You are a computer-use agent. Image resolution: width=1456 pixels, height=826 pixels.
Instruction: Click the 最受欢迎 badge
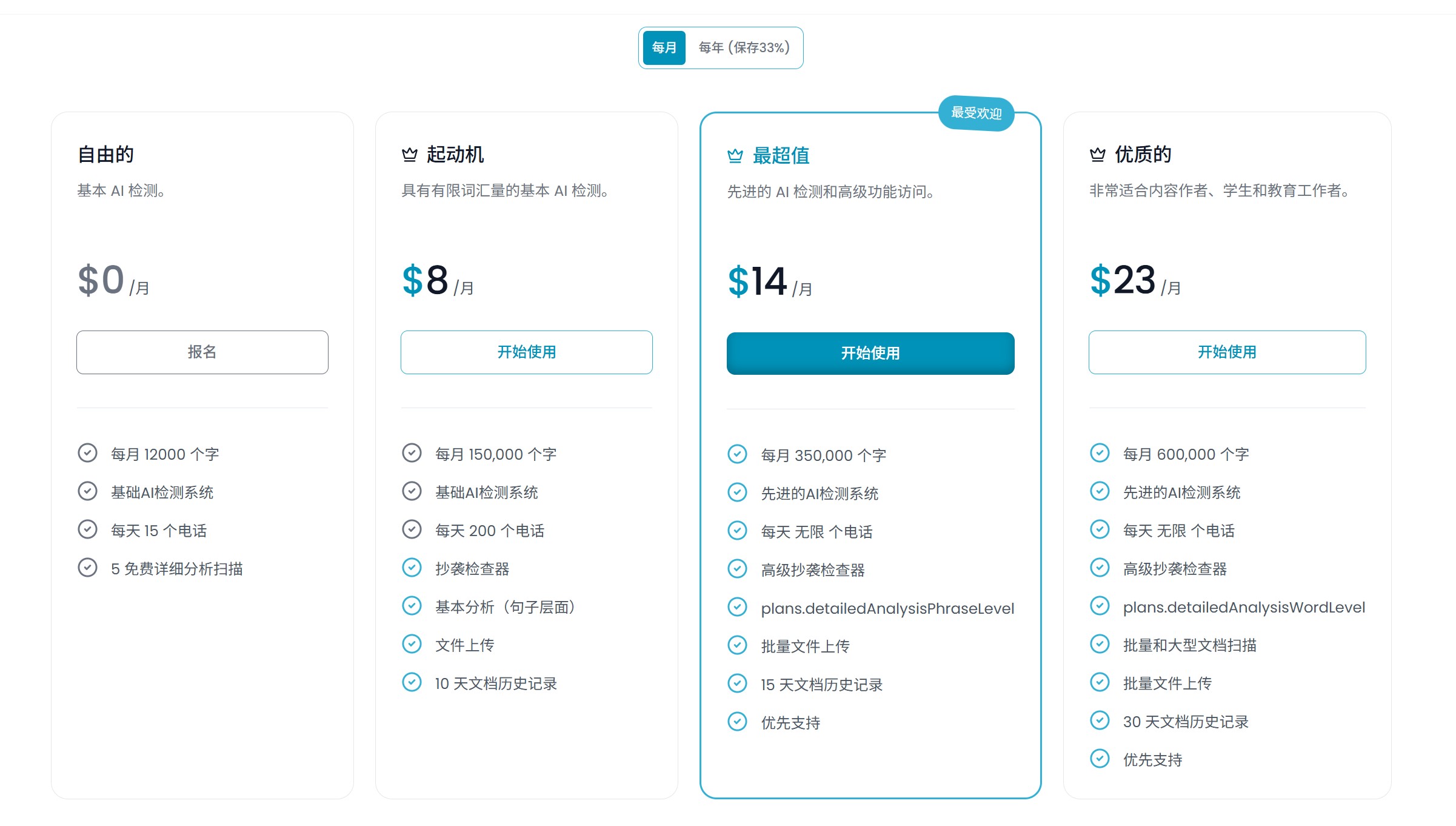(976, 113)
